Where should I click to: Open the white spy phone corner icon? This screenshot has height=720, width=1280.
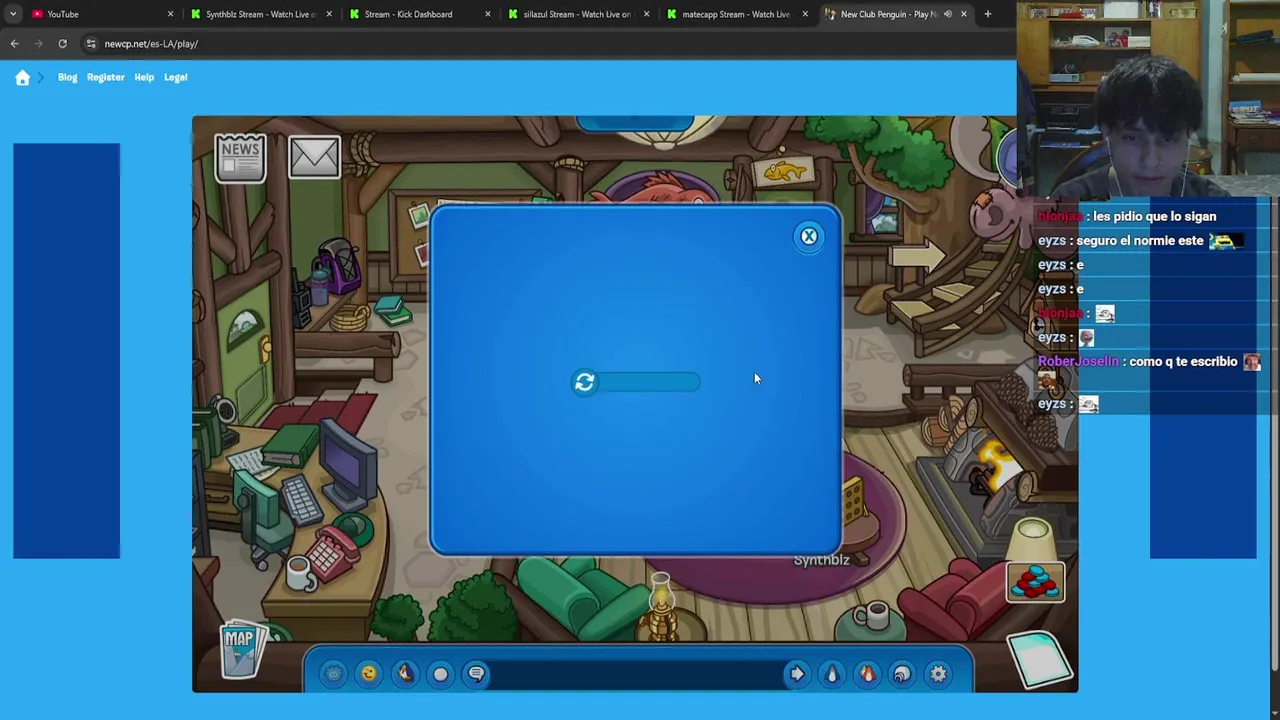click(1040, 662)
